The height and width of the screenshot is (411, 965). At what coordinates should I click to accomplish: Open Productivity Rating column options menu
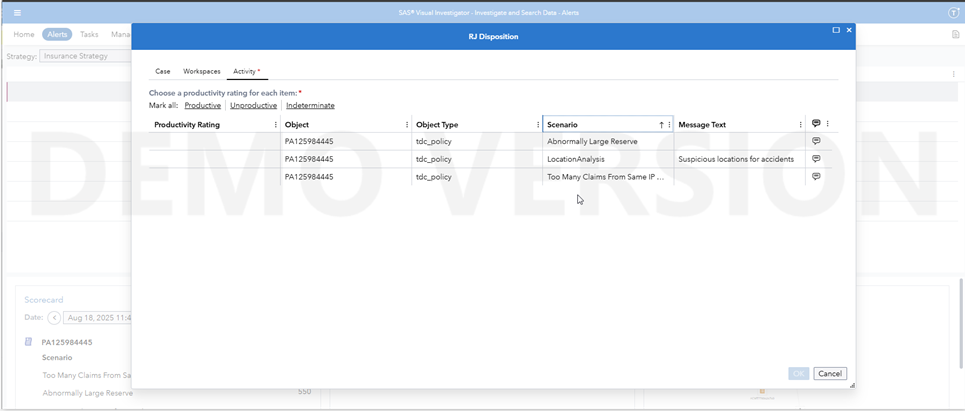pos(275,124)
